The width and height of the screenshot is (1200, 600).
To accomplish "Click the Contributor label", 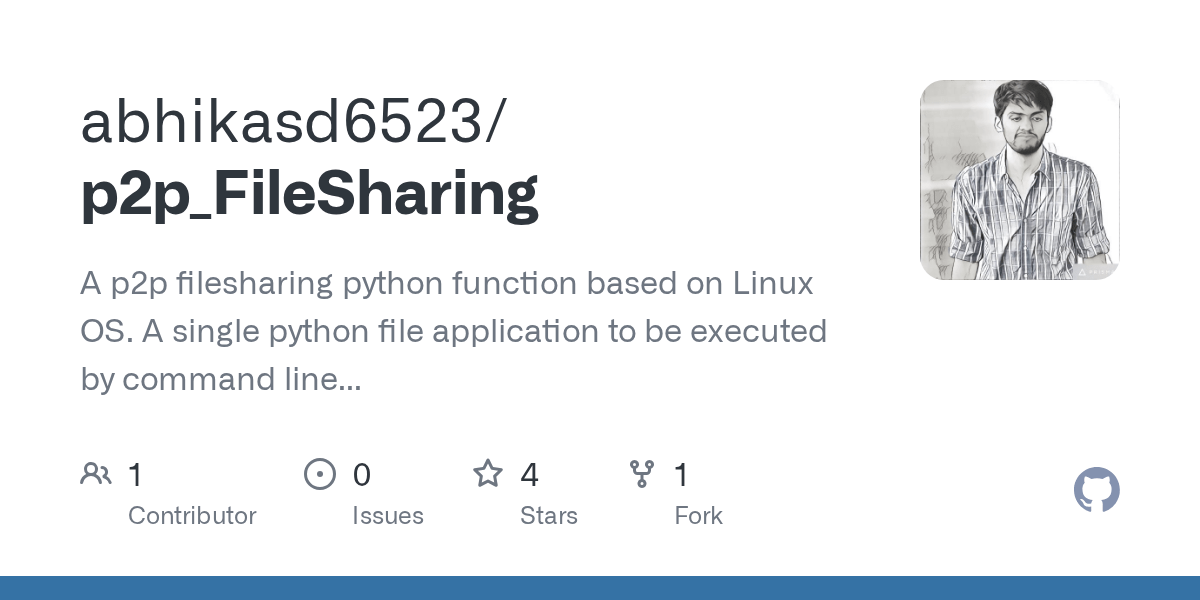I will [192, 516].
